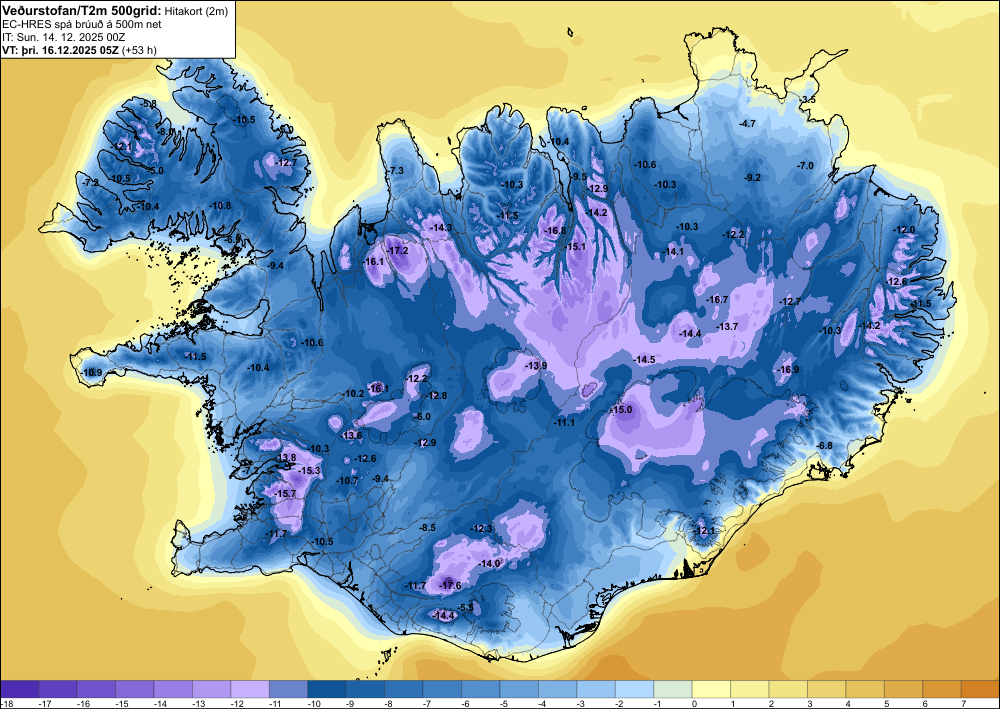Pick legend swatch between -5 and -4
Viewport: 1000px width, 709px height.
[x=518, y=689]
